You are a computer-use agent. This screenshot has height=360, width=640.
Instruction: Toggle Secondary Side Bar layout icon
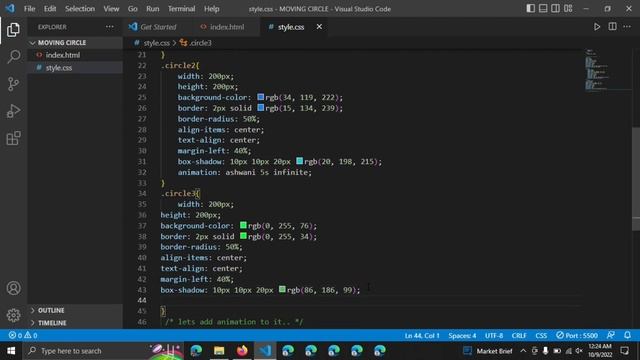[x=556, y=9]
